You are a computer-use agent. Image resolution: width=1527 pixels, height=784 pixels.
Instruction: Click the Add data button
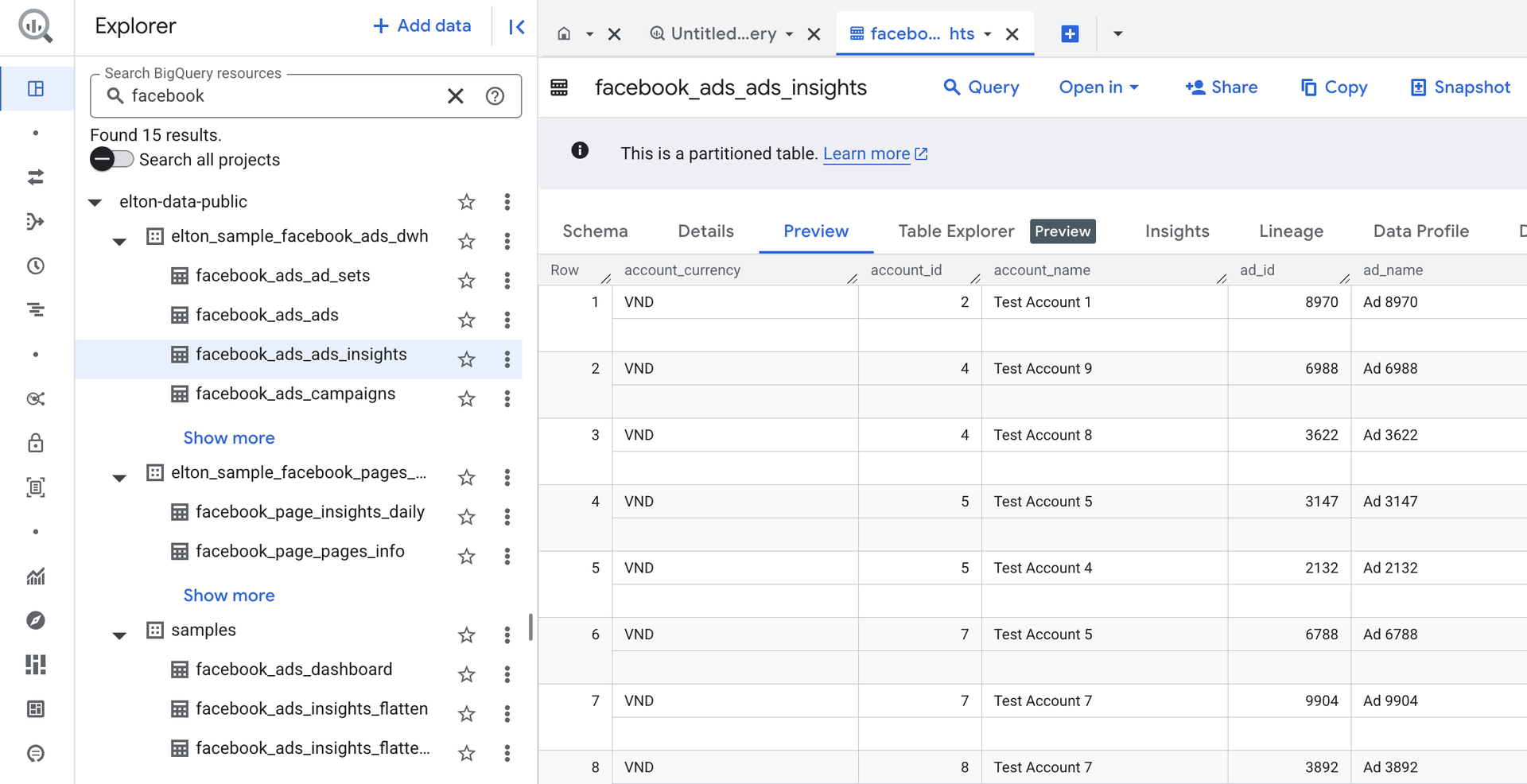pos(422,26)
